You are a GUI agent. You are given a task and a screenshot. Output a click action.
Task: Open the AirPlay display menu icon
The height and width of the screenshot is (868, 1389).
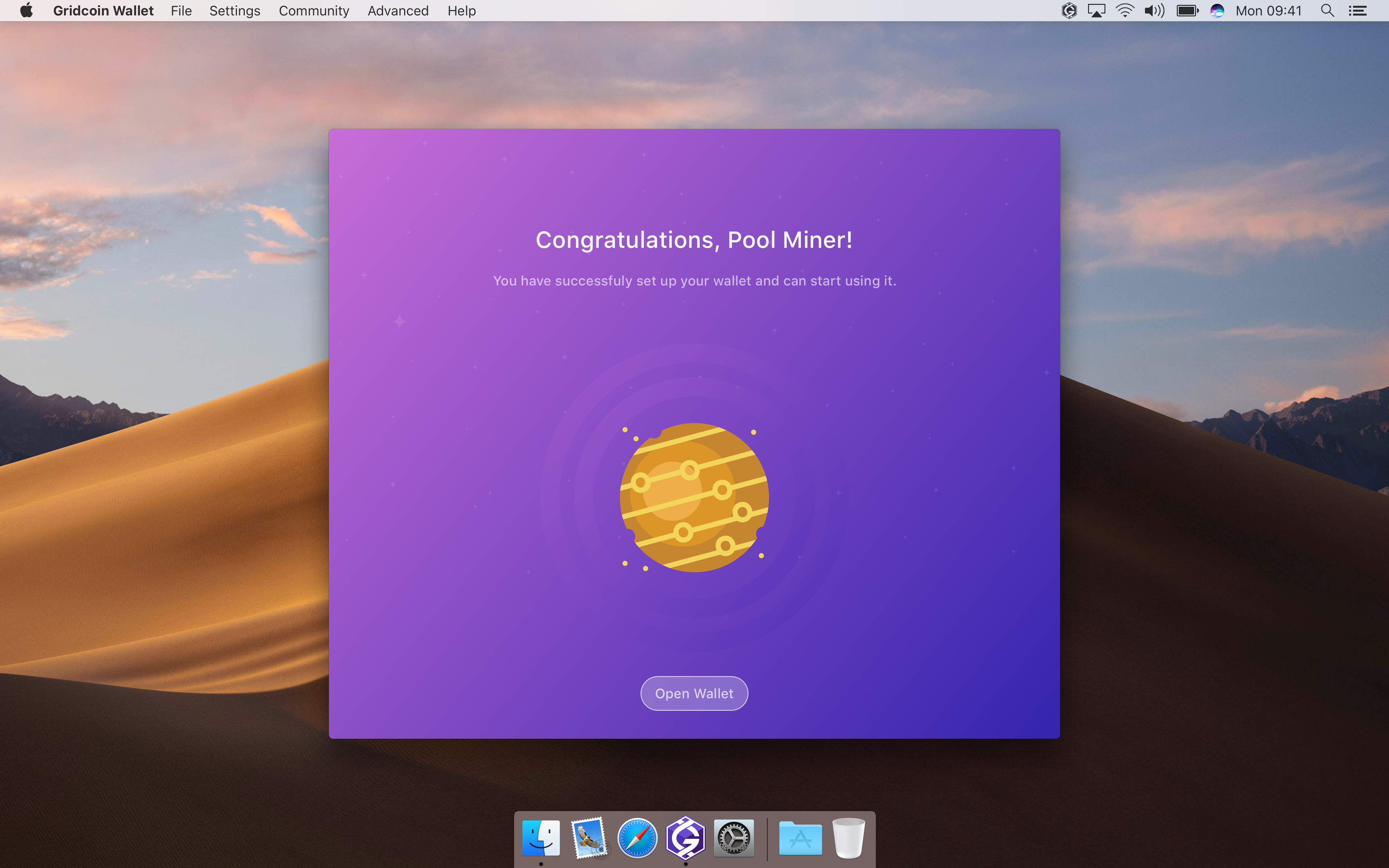coord(1096,10)
